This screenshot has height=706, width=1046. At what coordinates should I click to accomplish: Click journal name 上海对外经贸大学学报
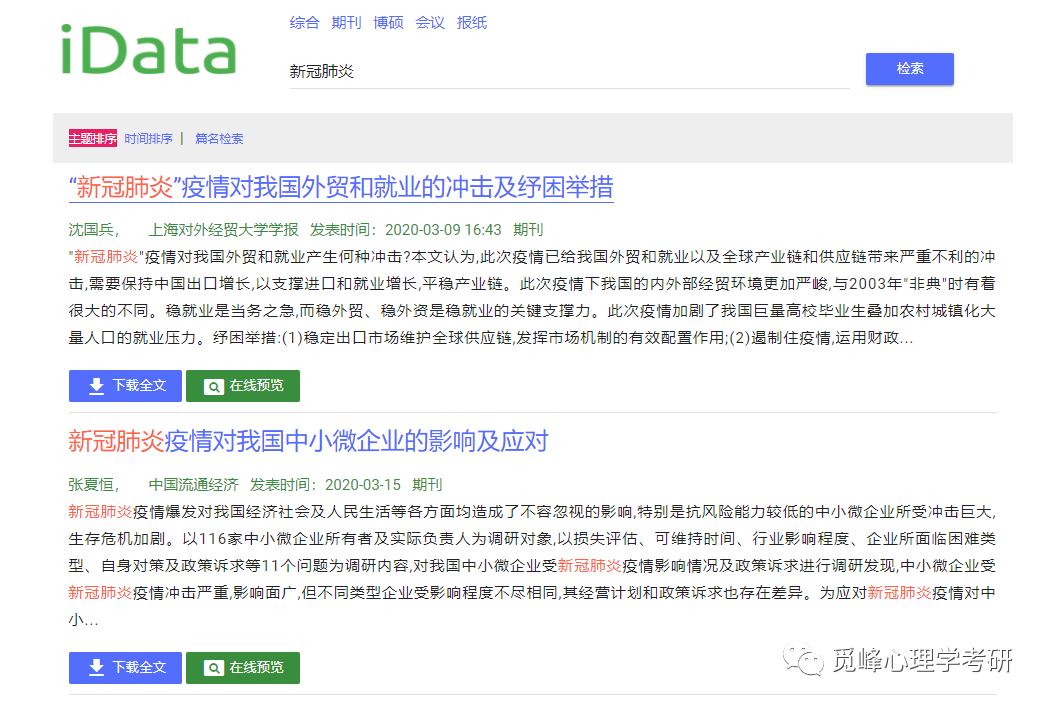tap(223, 230)
